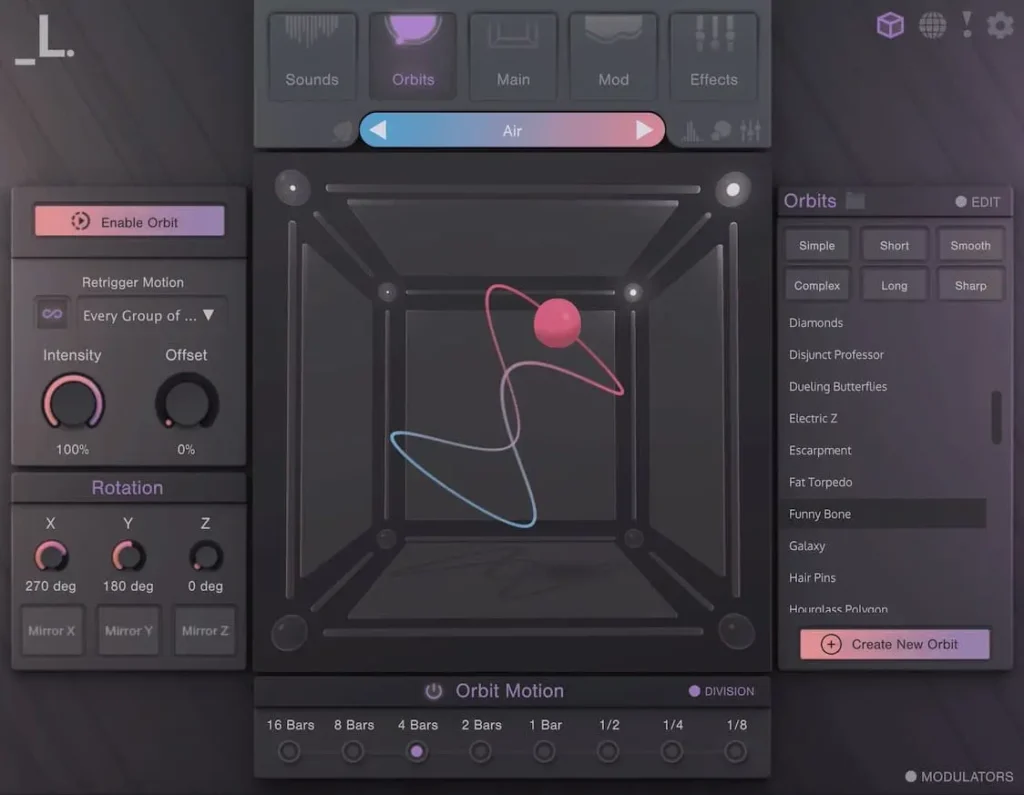The height and width of the screenshot is (795, 1024).
Task: Click the Create New Orbit button
Action: click(x=894, y=645)
